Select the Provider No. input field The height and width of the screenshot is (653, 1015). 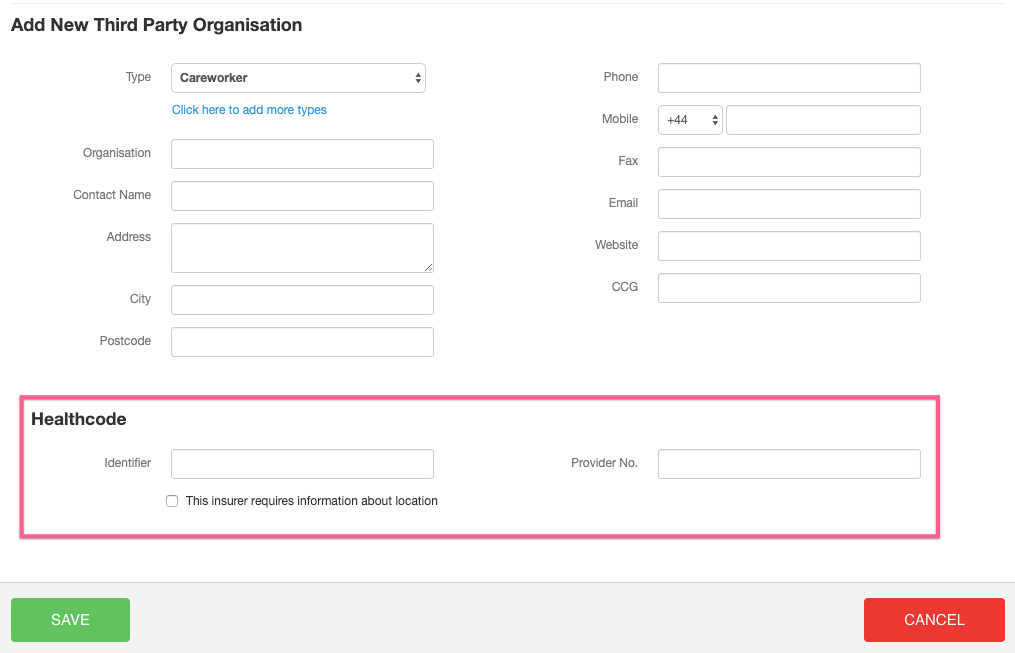coord(788,464)
